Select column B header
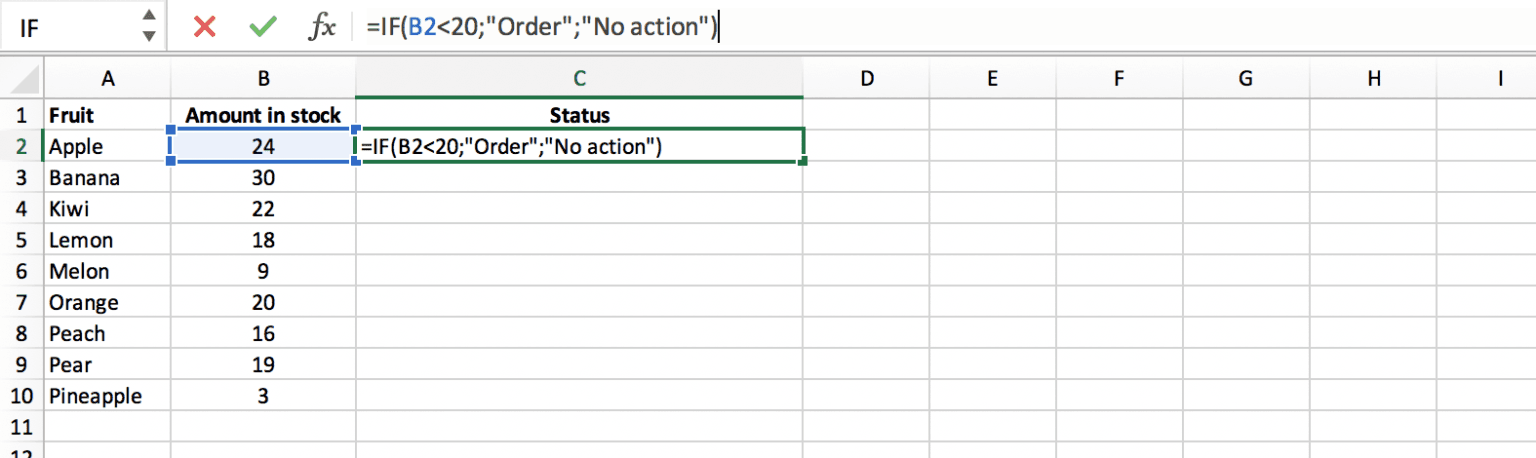The height and width of the screenshot is (458, 1536). click(263, 78)
